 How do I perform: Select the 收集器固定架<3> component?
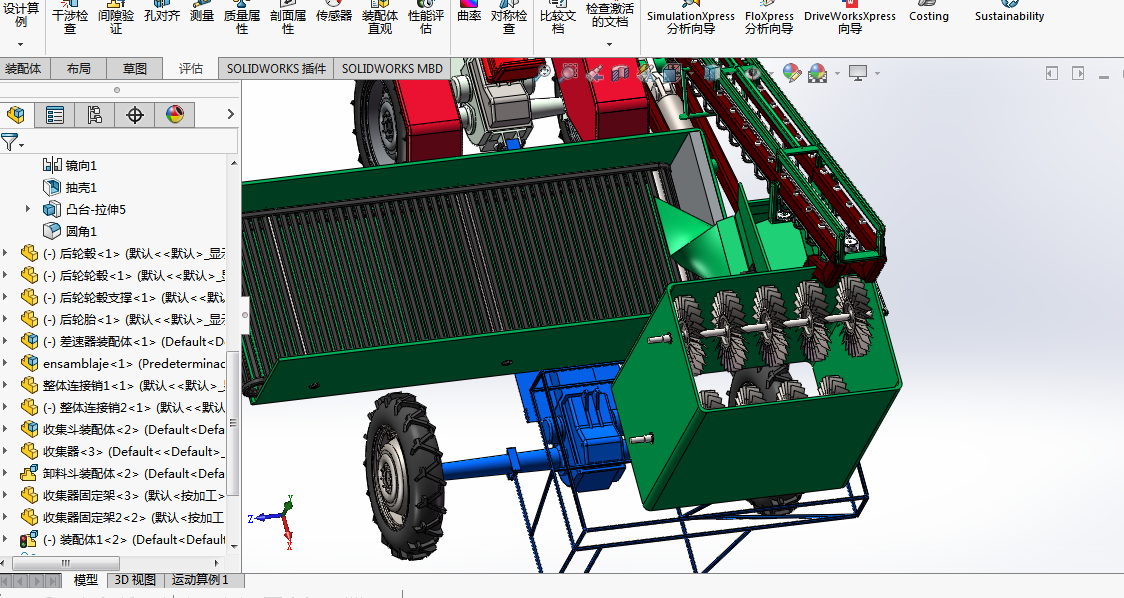click(123, 495)
